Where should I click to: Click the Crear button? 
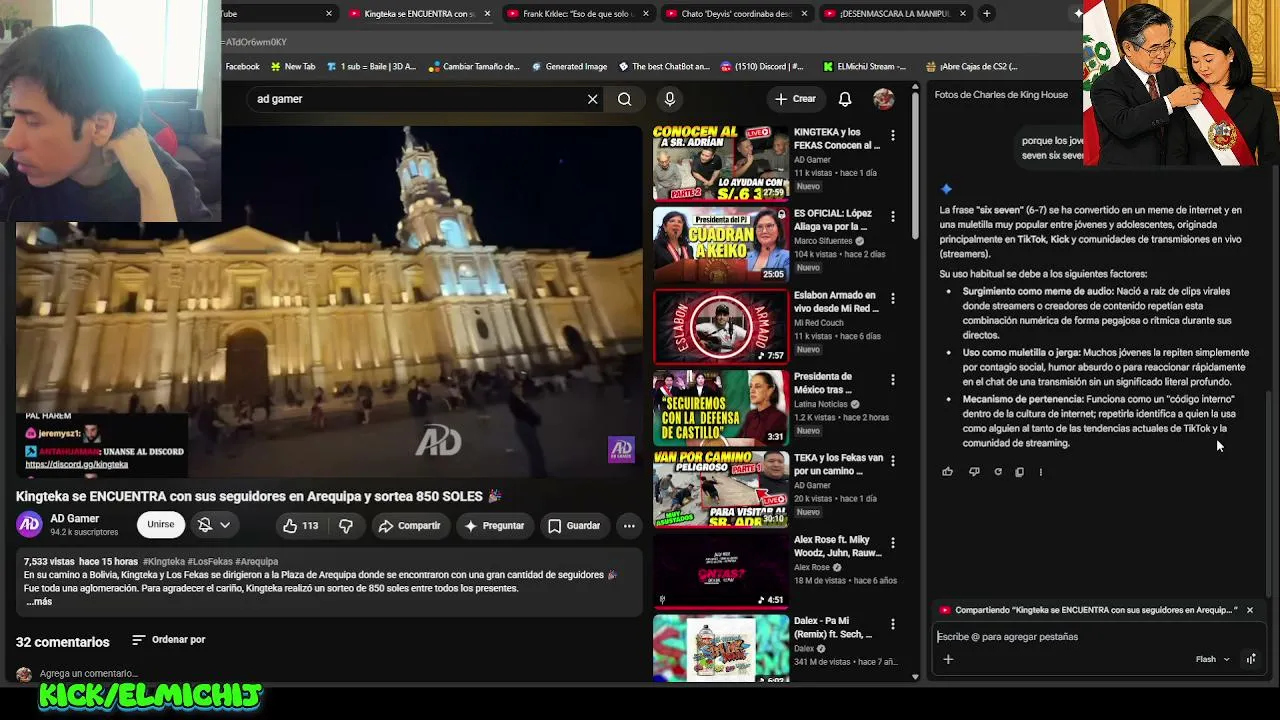click(x=795, y=99)
